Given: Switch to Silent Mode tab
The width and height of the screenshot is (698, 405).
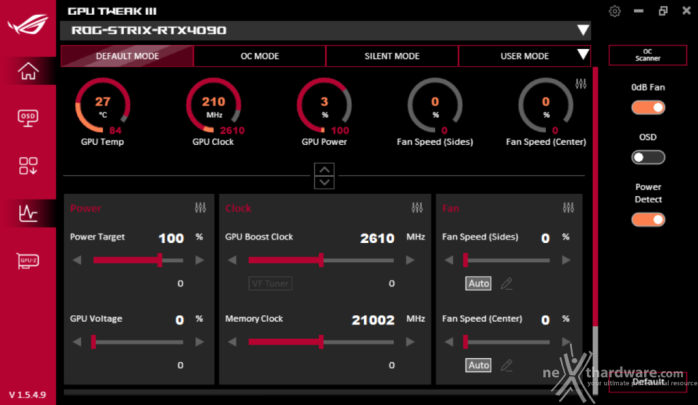Looking at the screenshot, I should tap(392, 56).
